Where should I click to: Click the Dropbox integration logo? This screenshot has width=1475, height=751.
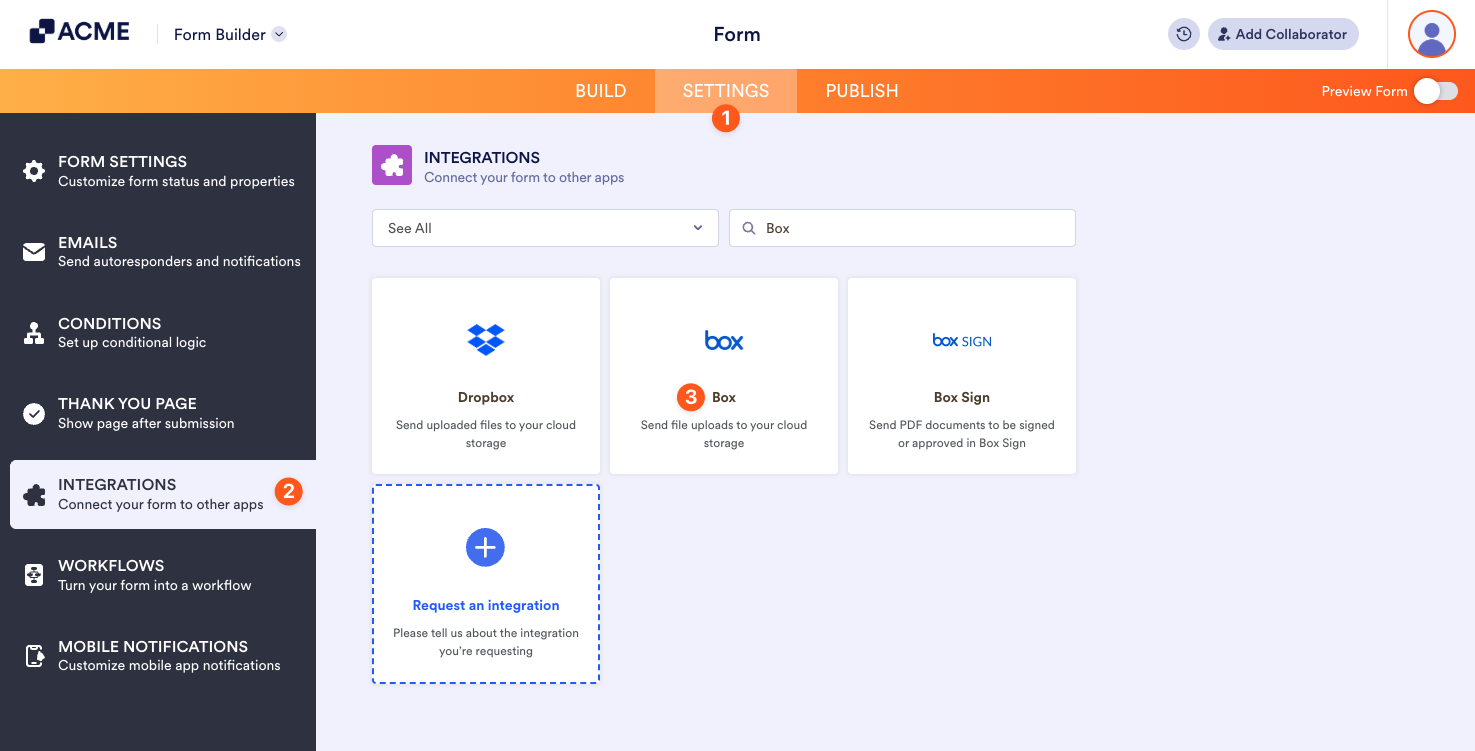tap(485, 339)
